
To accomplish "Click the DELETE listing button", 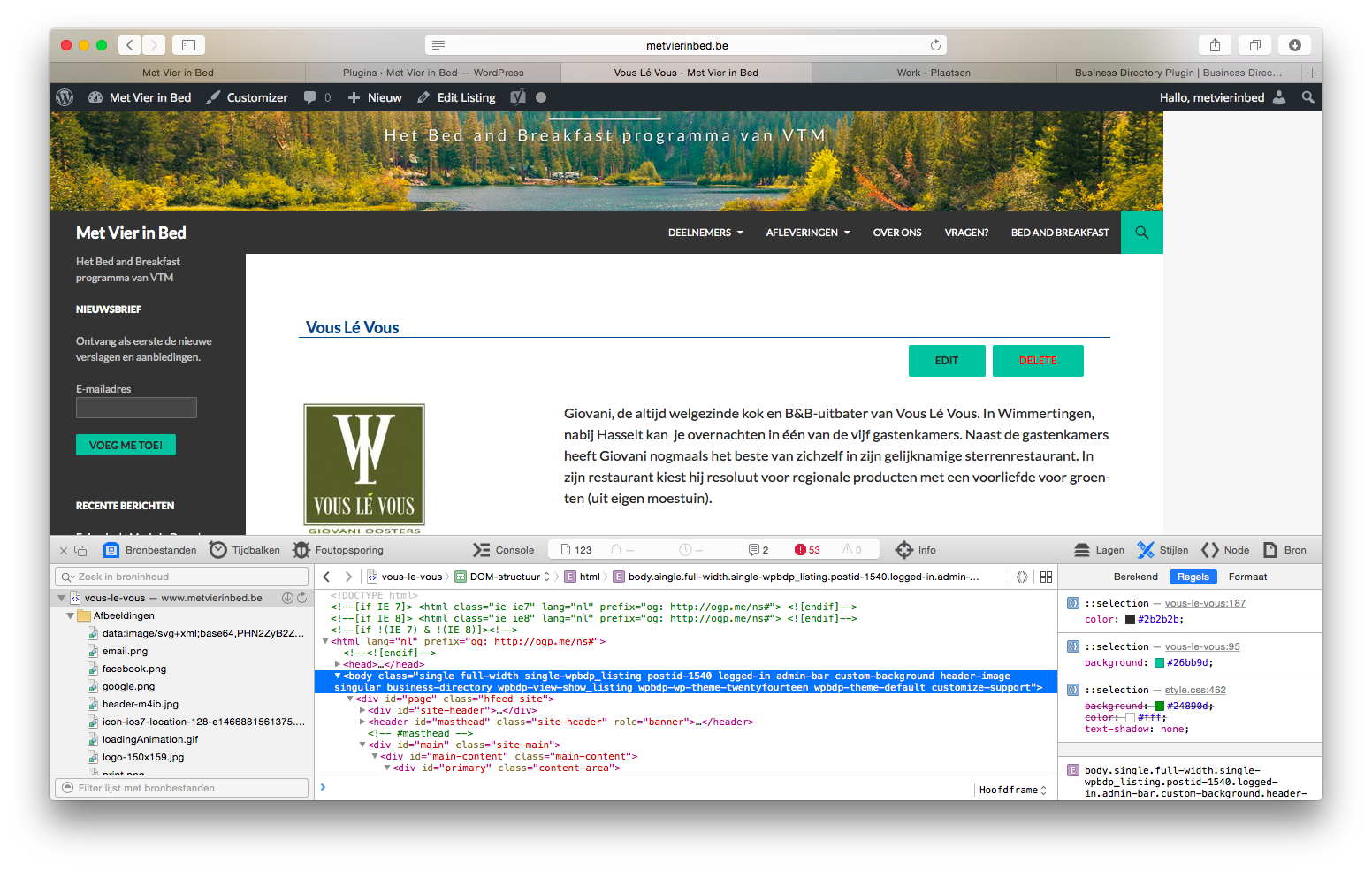I will [x=1038, y=361].
